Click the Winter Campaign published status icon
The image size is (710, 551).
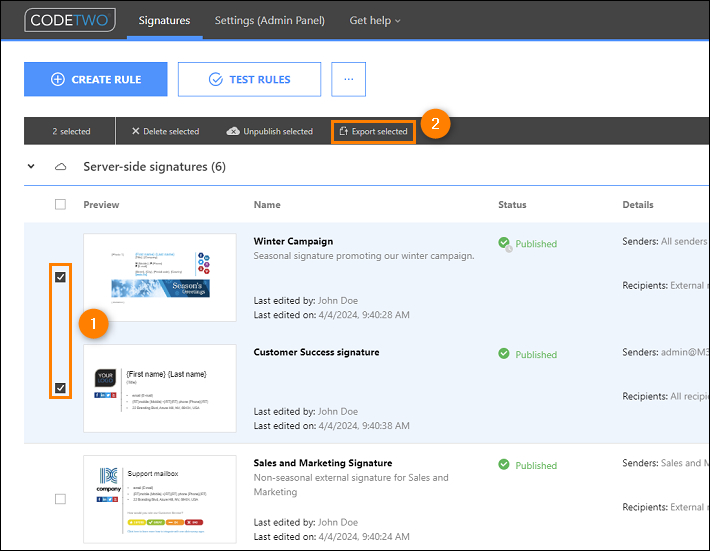click(505, 243)
